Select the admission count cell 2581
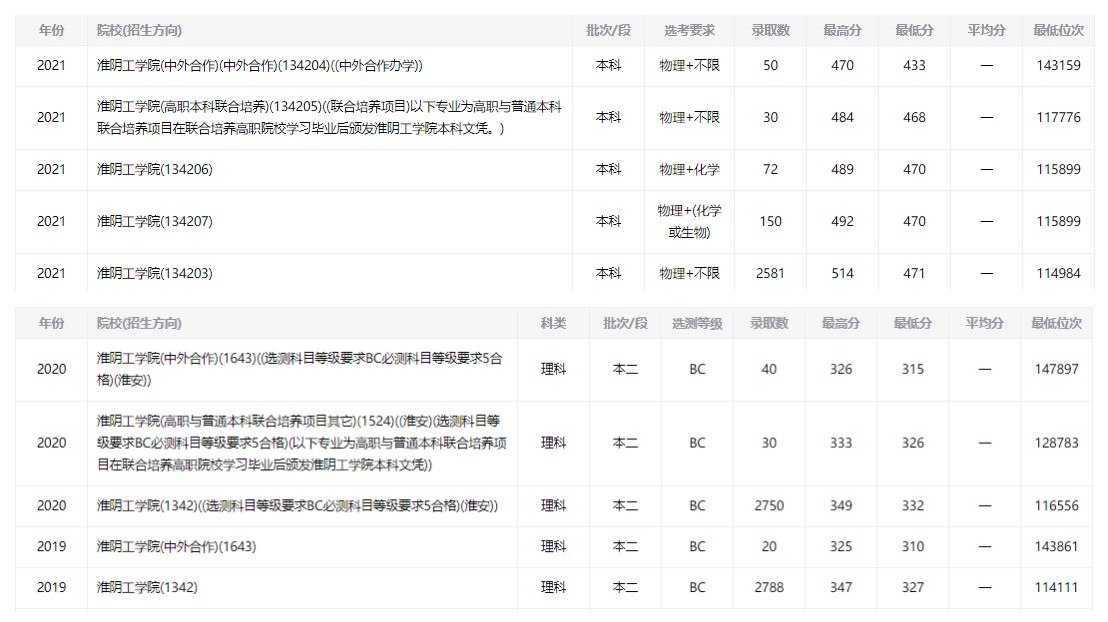The width and height of the screenshot is (1108, 622). (x=770, y=274)
